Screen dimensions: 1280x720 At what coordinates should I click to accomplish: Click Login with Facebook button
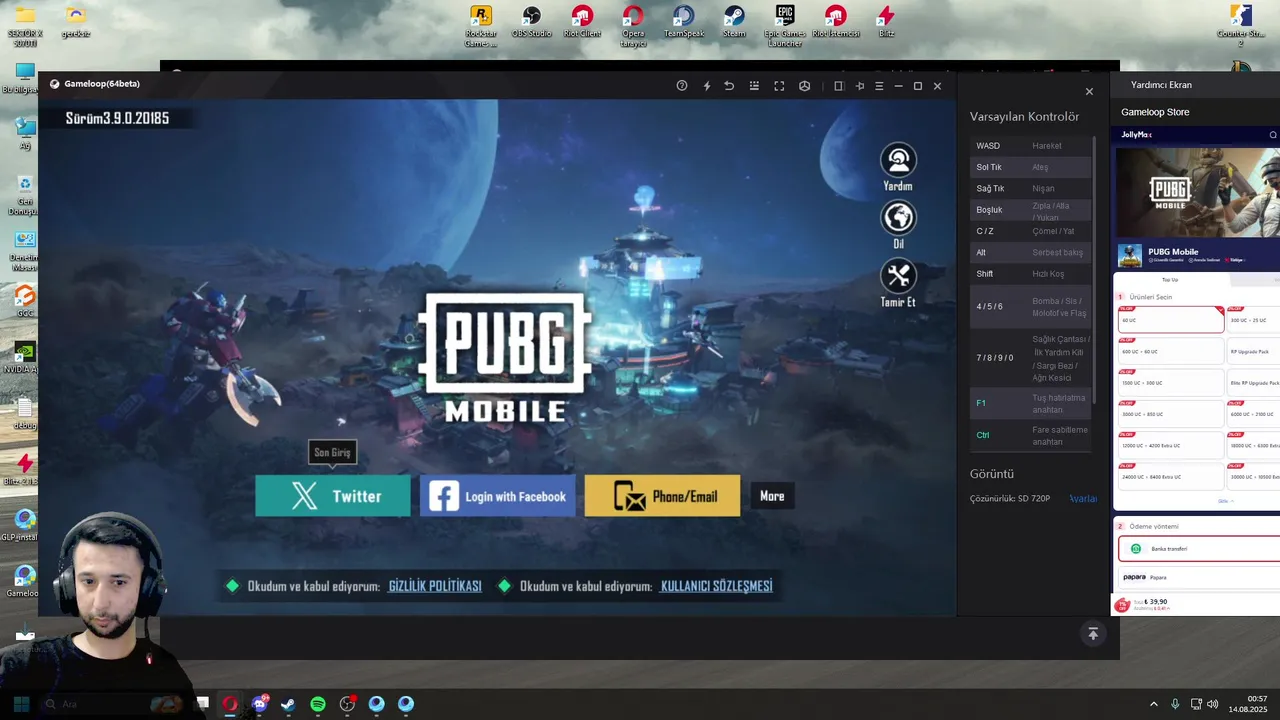coord(498,496)
